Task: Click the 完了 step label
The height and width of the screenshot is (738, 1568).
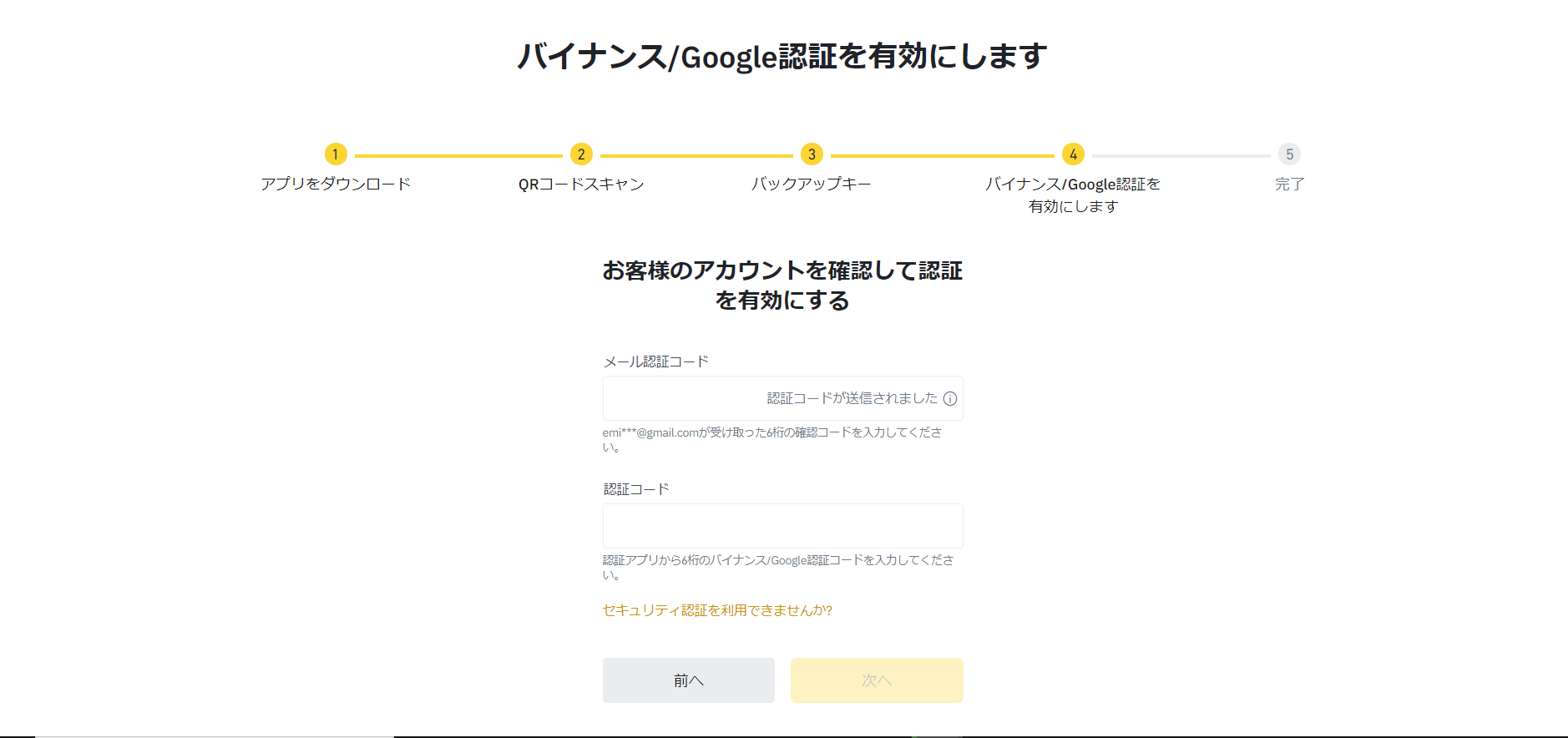Action: pos(1289,184)
